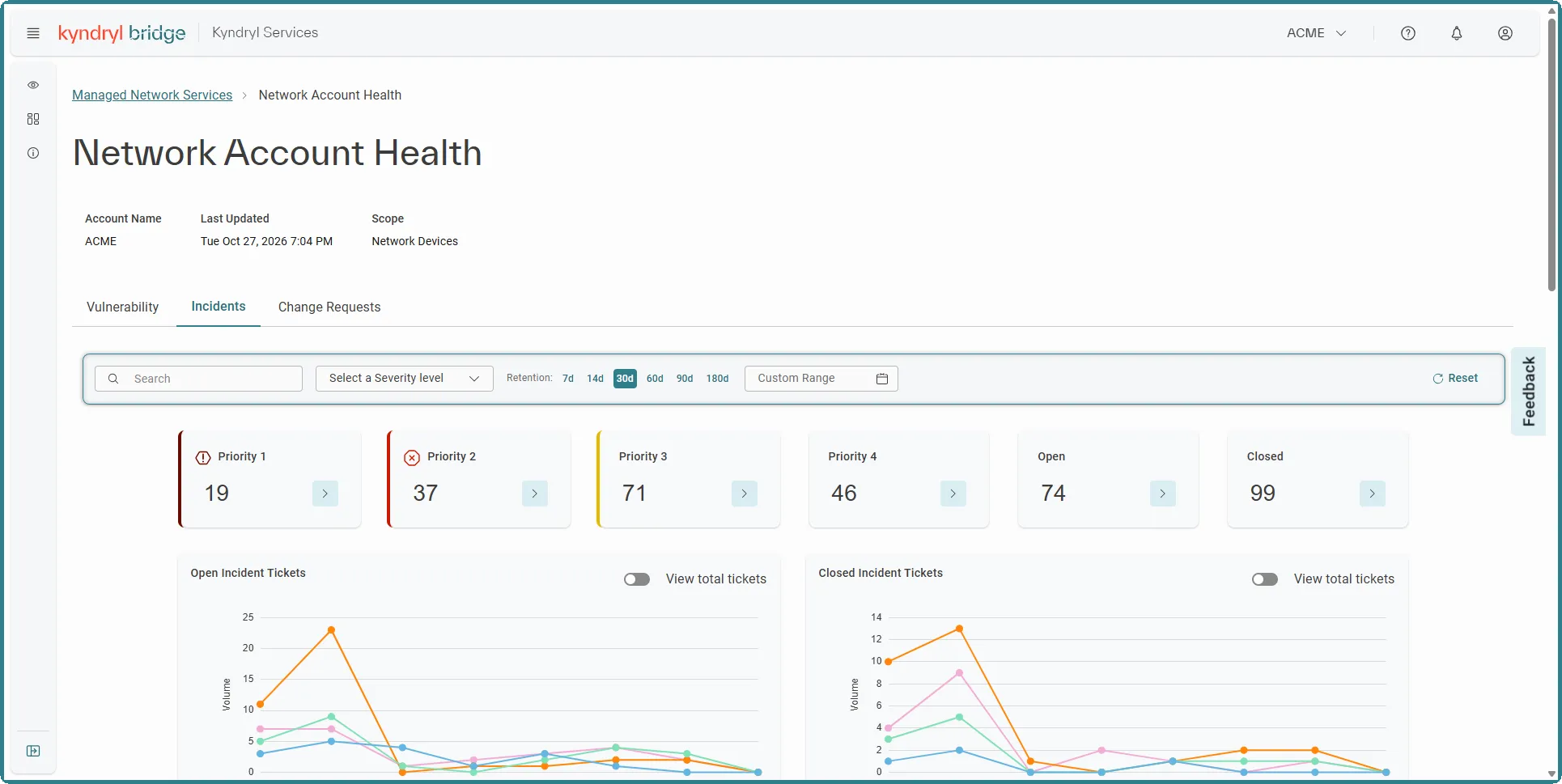Click the Priority 1 warning icon
Image resolution: width=1562 pixels, height=784 pixels.
203,457
